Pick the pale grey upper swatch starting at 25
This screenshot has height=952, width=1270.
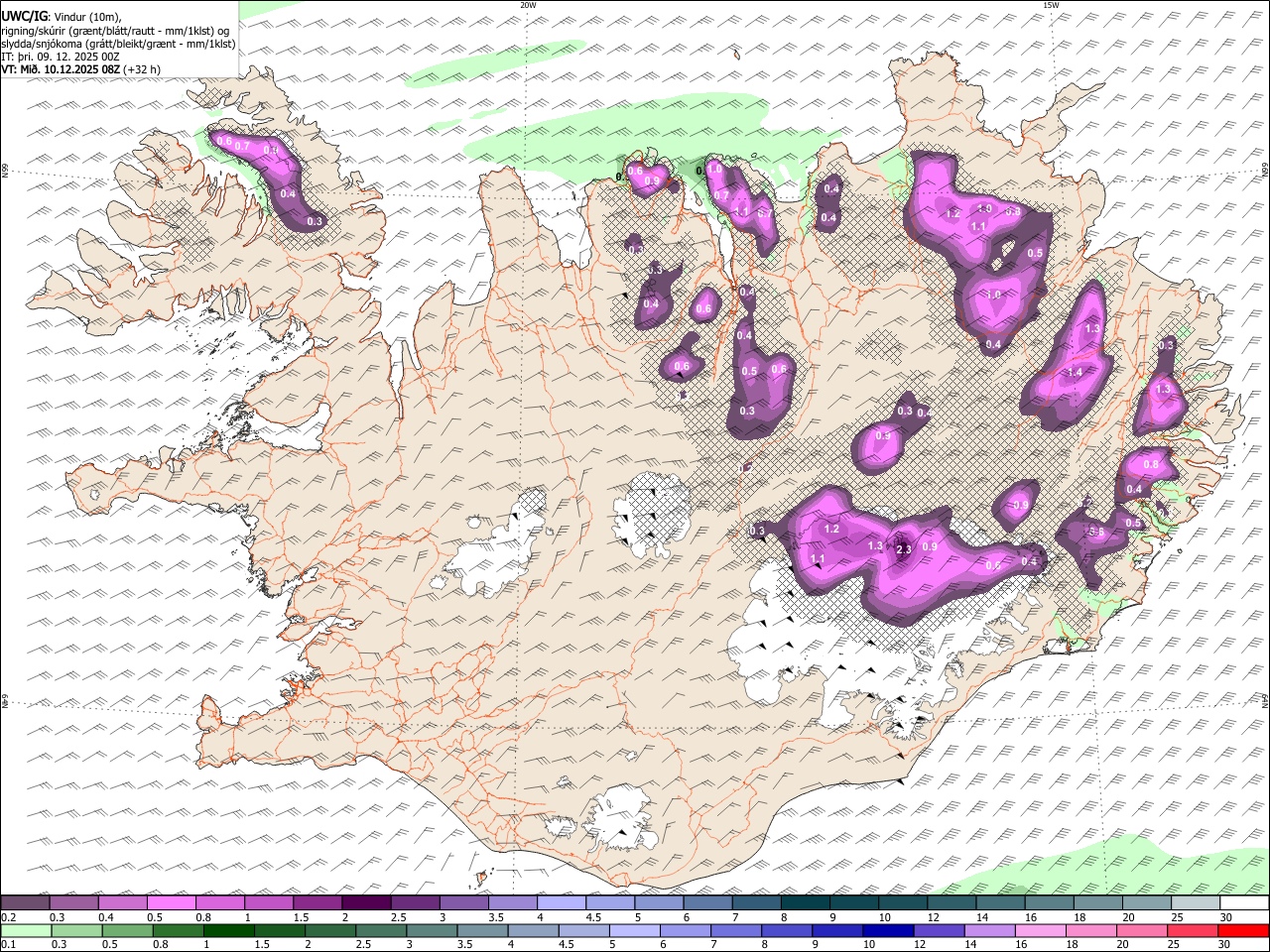click(x=1196, y=903)
